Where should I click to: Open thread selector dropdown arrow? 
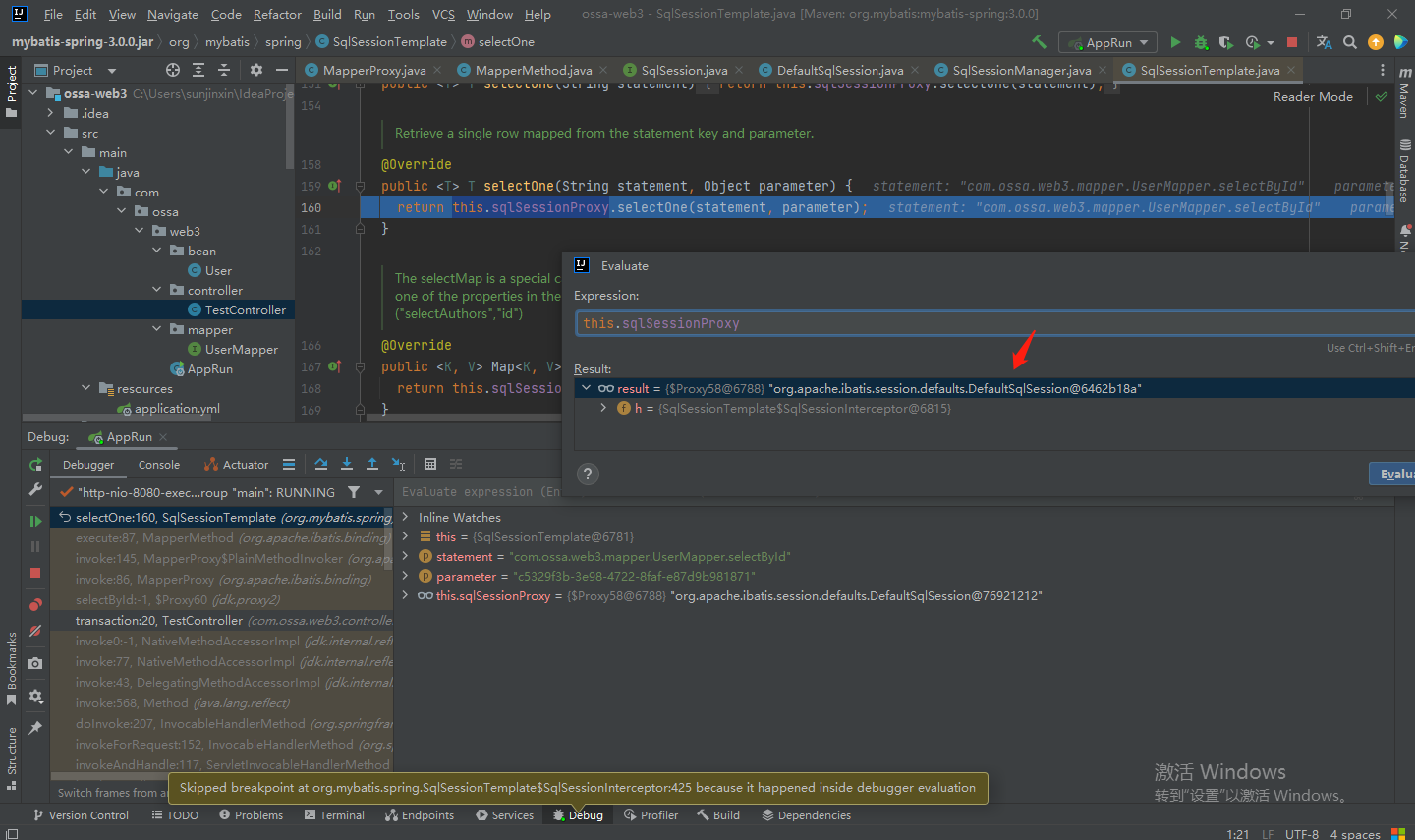coord(378,492)
